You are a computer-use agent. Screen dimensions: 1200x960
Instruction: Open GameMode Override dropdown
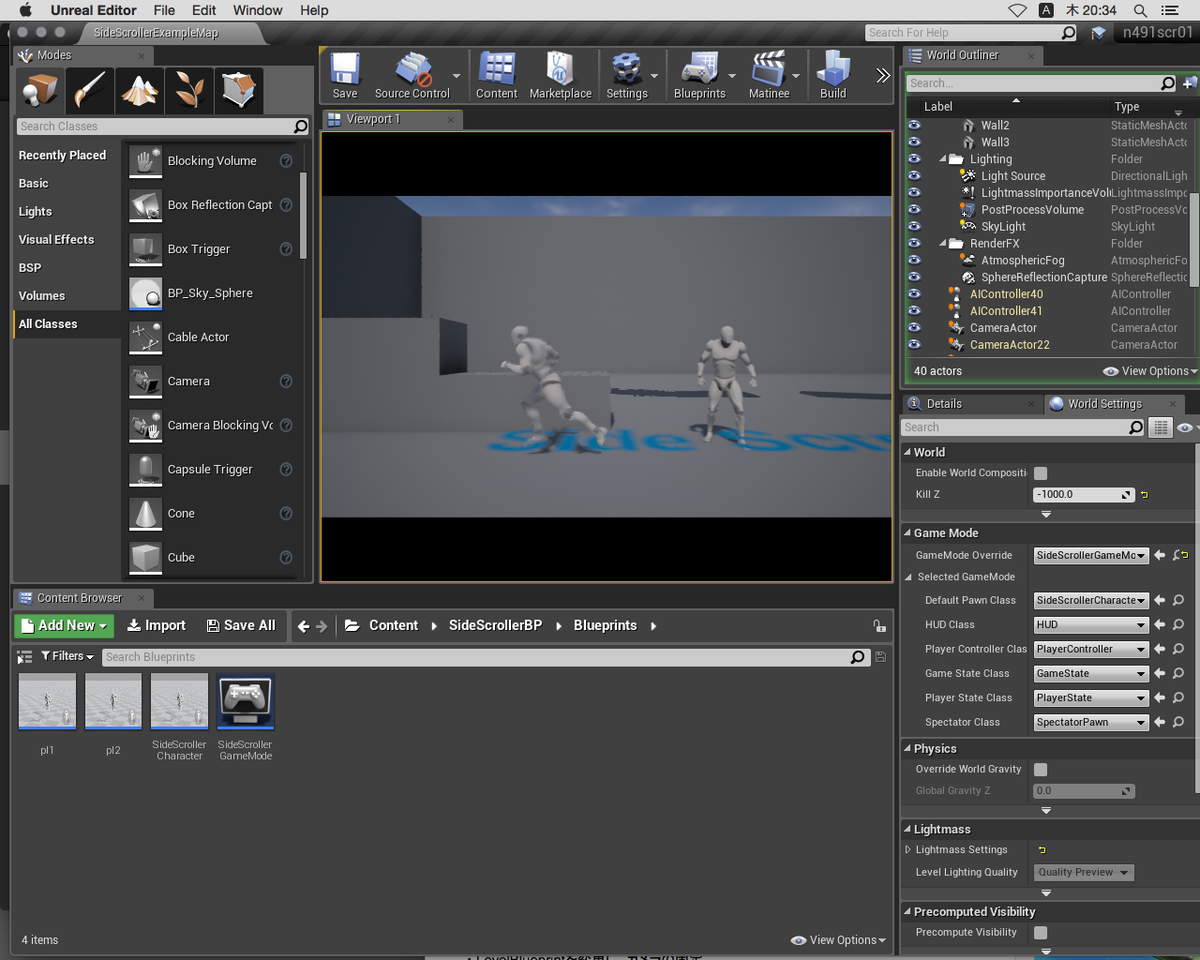click(1091, 555)
